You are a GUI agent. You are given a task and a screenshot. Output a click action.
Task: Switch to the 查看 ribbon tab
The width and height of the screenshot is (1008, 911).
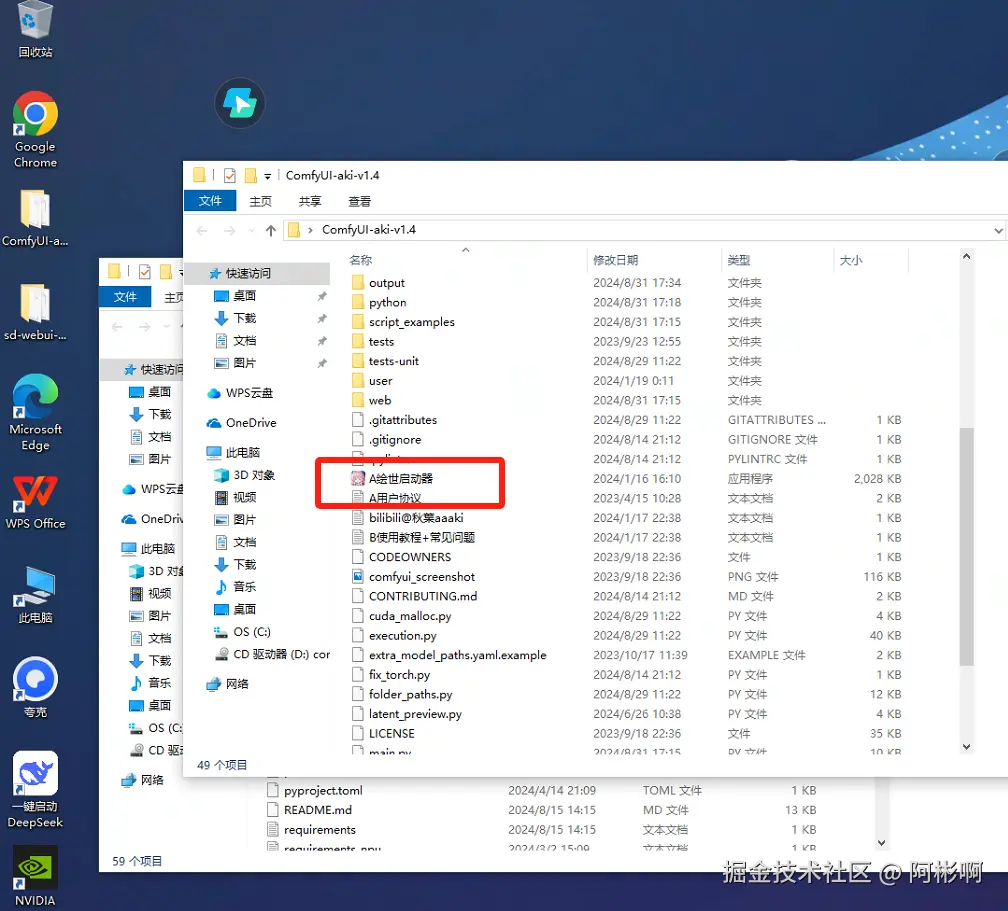(359, 201)
